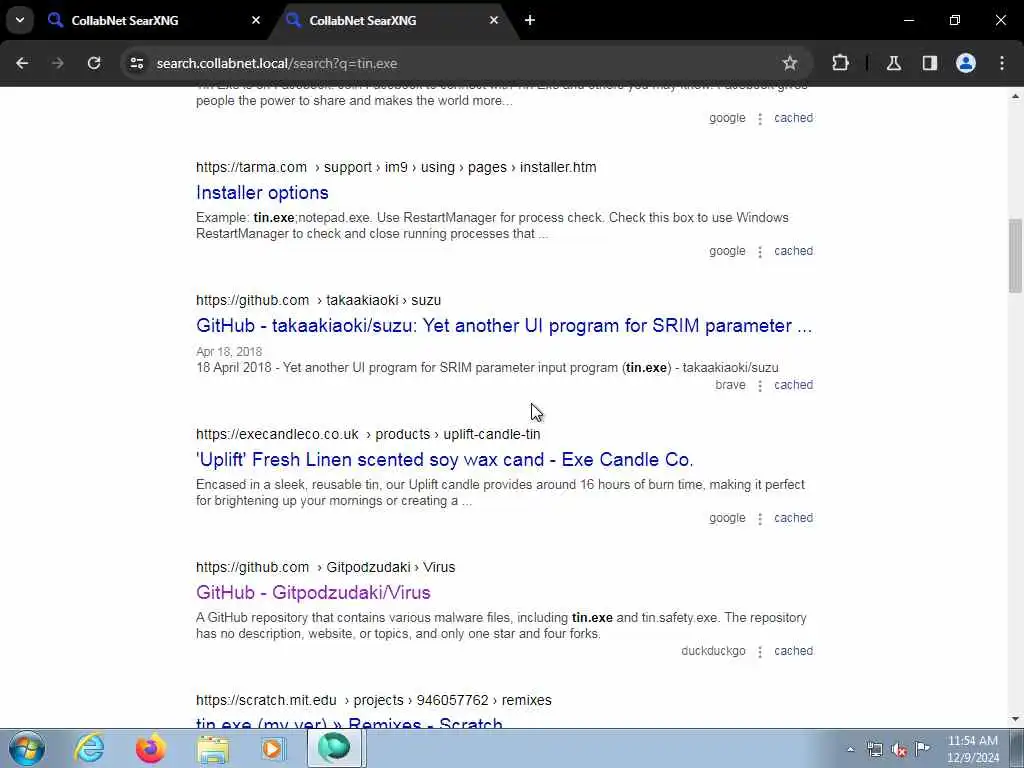Click the tarma.com installer.htm URL
Viewport: 1024px width, 768px height.
[x=396, y=167]
